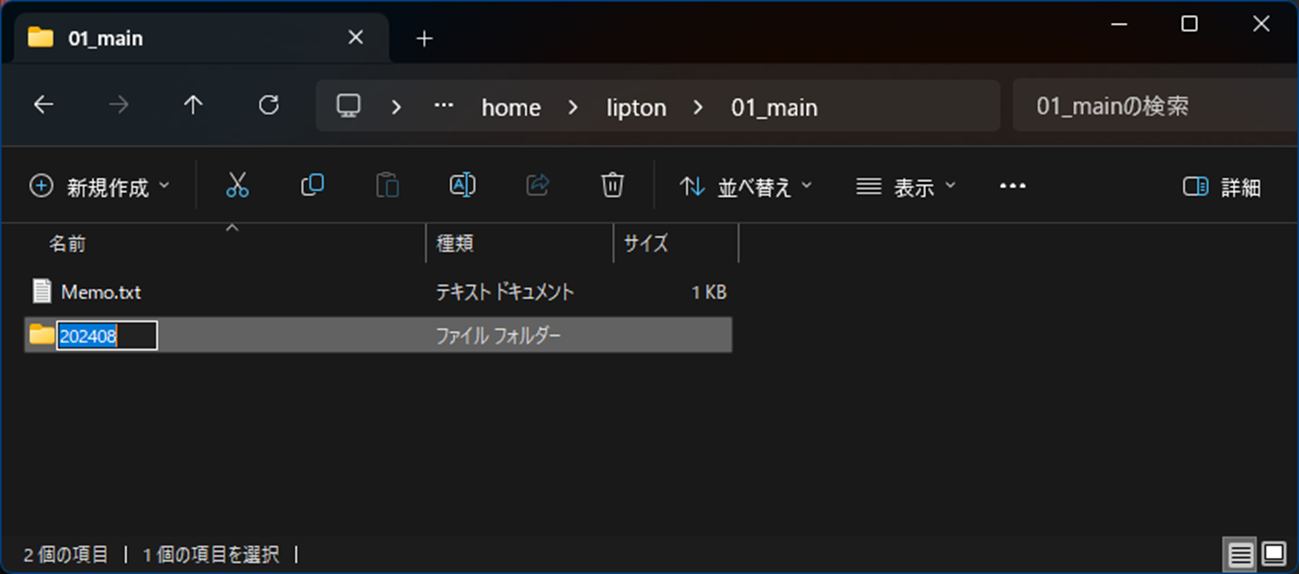Click in the 01_mainの検索 search box
Screen dimensions: 1299x574
tap(1155, 106)
